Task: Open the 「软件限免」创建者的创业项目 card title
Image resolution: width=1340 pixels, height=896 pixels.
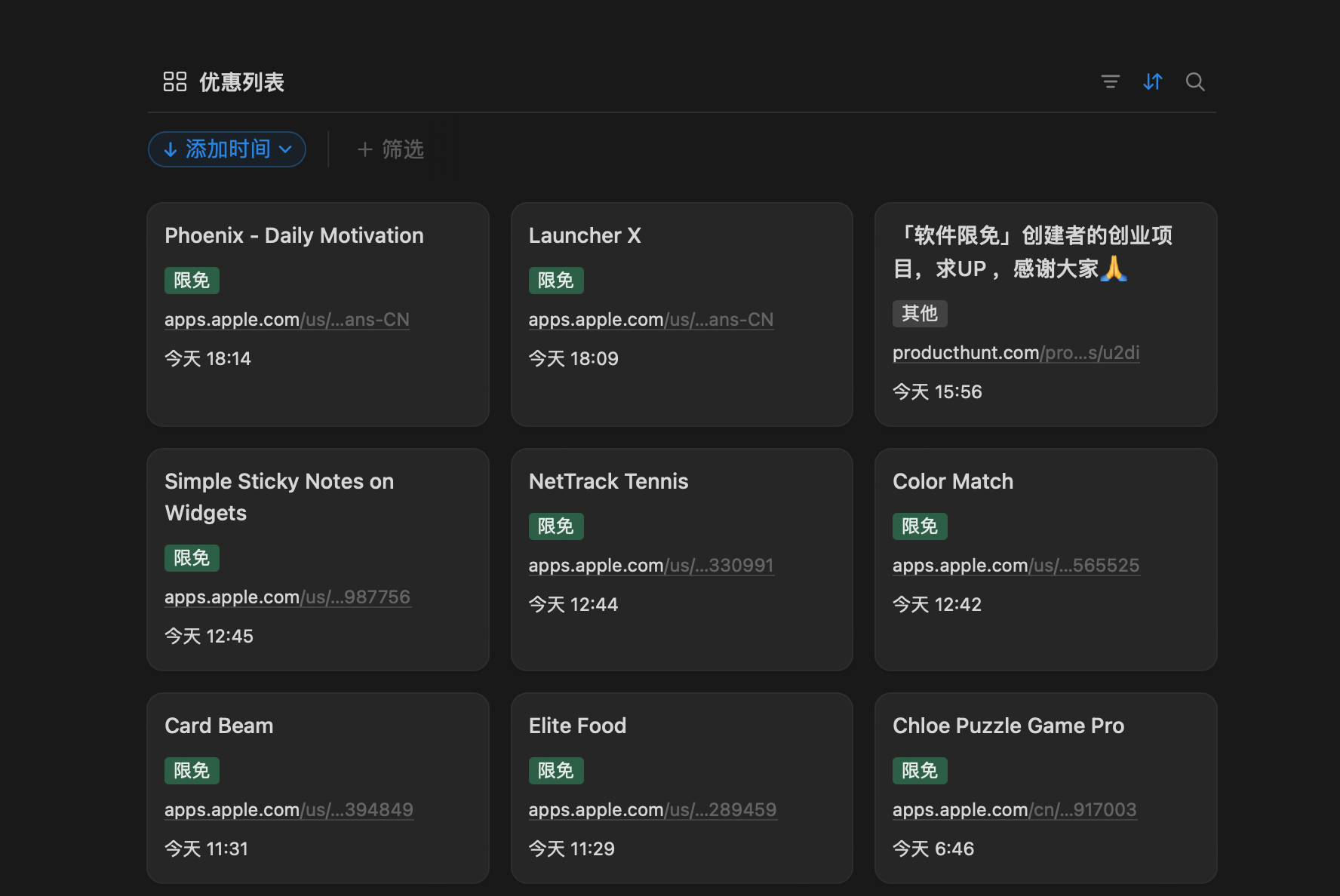Action: 1032,252
